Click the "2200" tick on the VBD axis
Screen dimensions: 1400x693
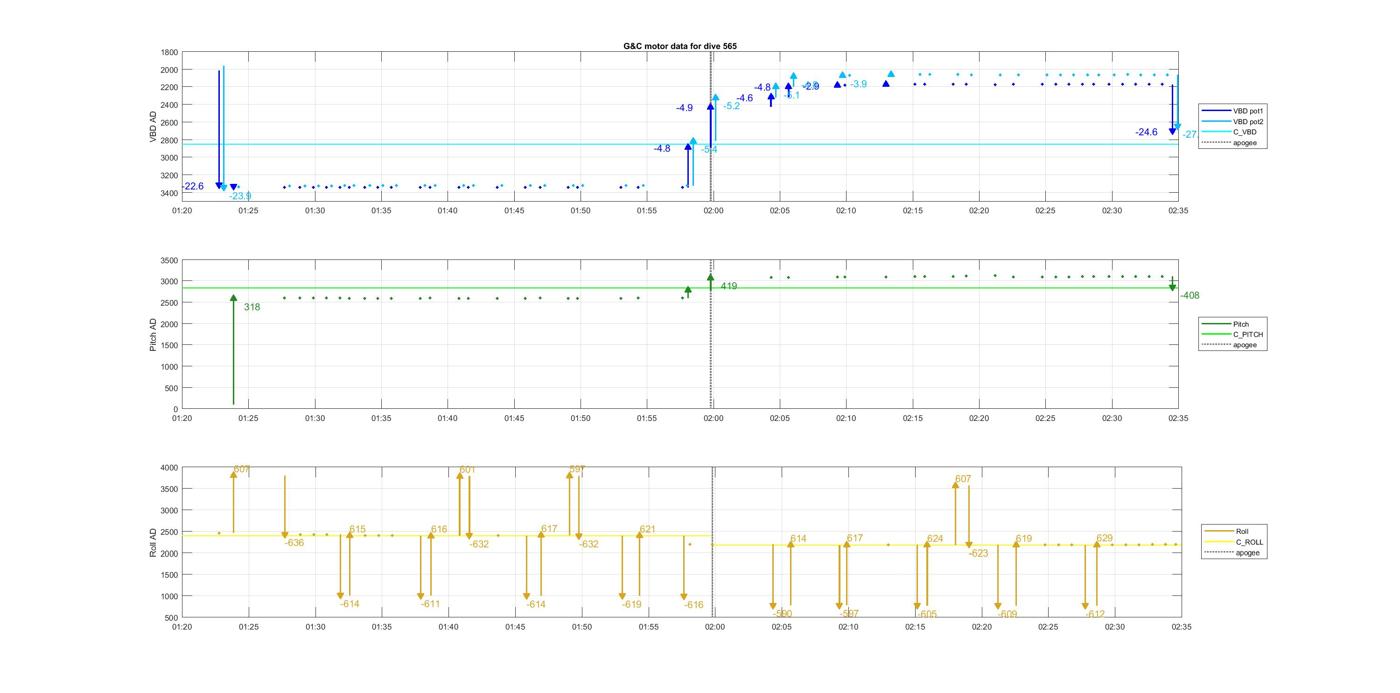click(x=169, y=88)
